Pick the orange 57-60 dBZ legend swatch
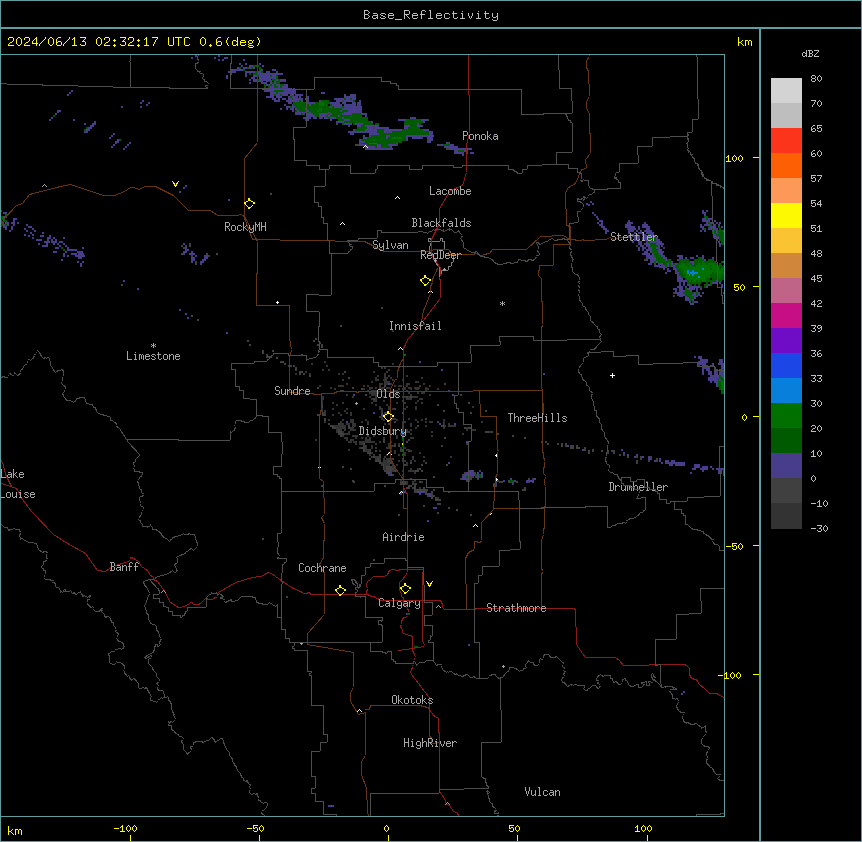Image resolution: width=862 pixels, height=842 pixels. coord(786,165)
